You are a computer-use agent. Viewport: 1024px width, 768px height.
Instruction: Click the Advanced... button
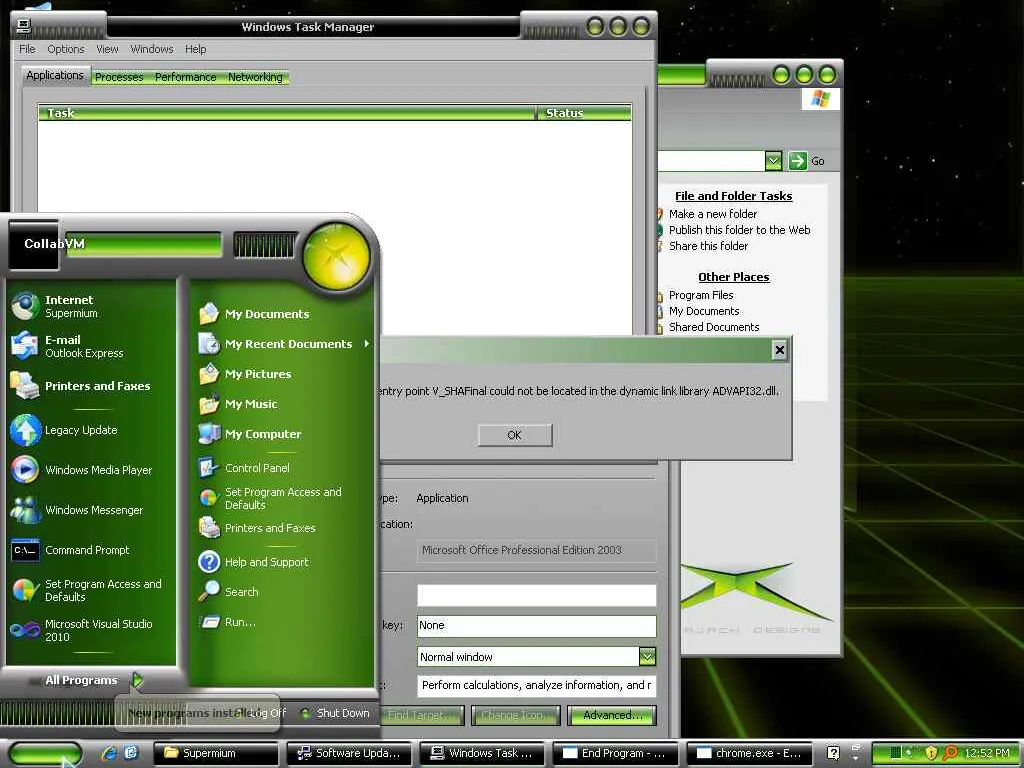pyautogui.click(x=612, y=715)
